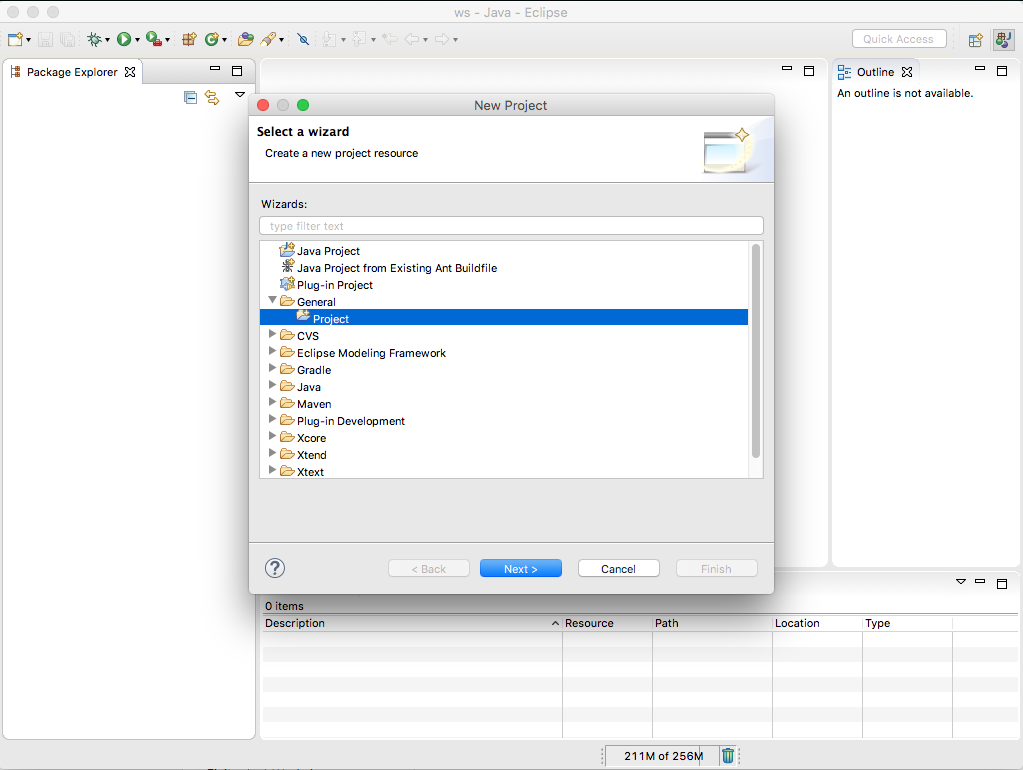The image size is (1023, 770).
Task: Click Collapse All in Package Explorer
Action: click(191, 98)
